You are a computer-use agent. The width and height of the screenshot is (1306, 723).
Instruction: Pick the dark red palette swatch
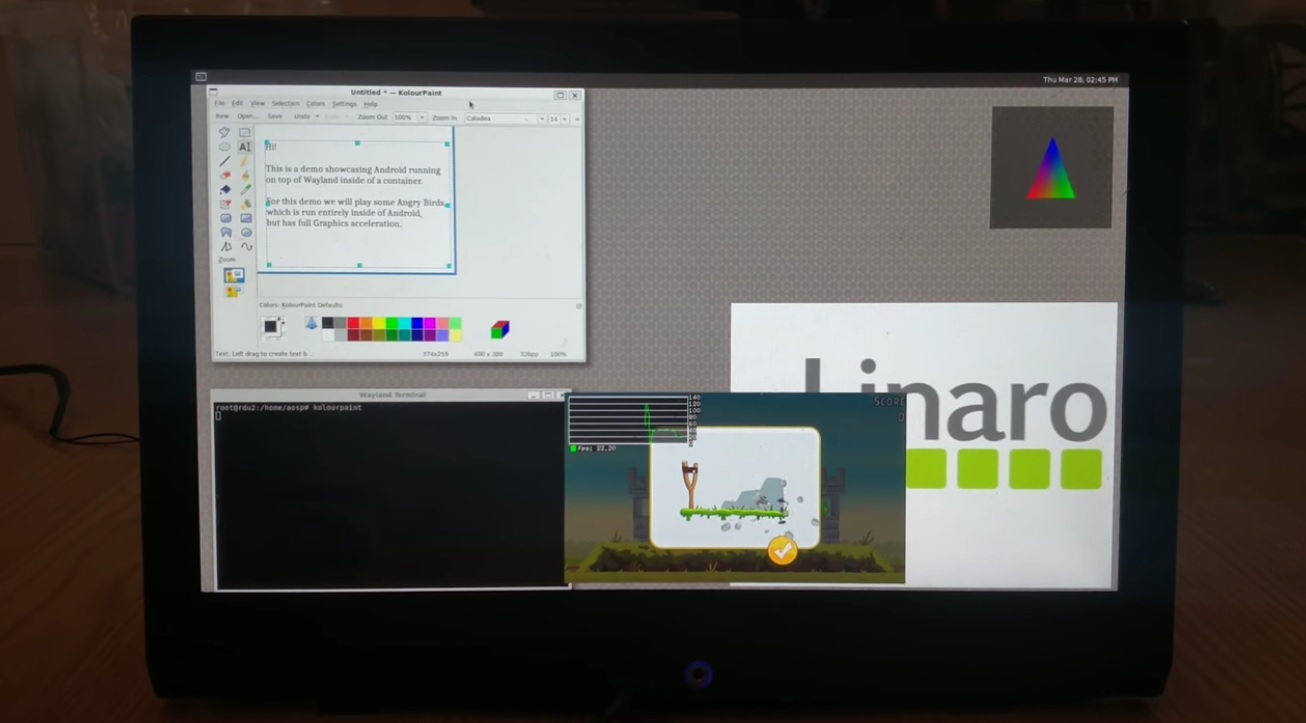click(353, 335)
